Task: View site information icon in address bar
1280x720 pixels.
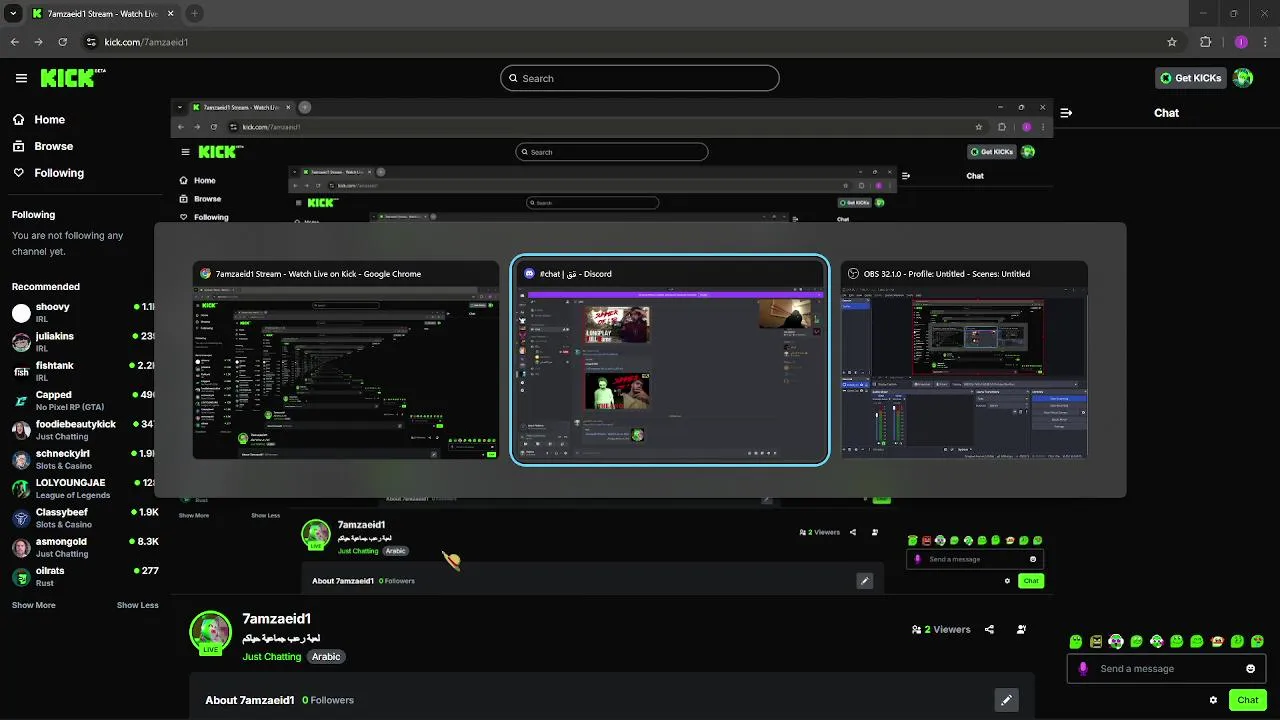Action: coord(91,42)
